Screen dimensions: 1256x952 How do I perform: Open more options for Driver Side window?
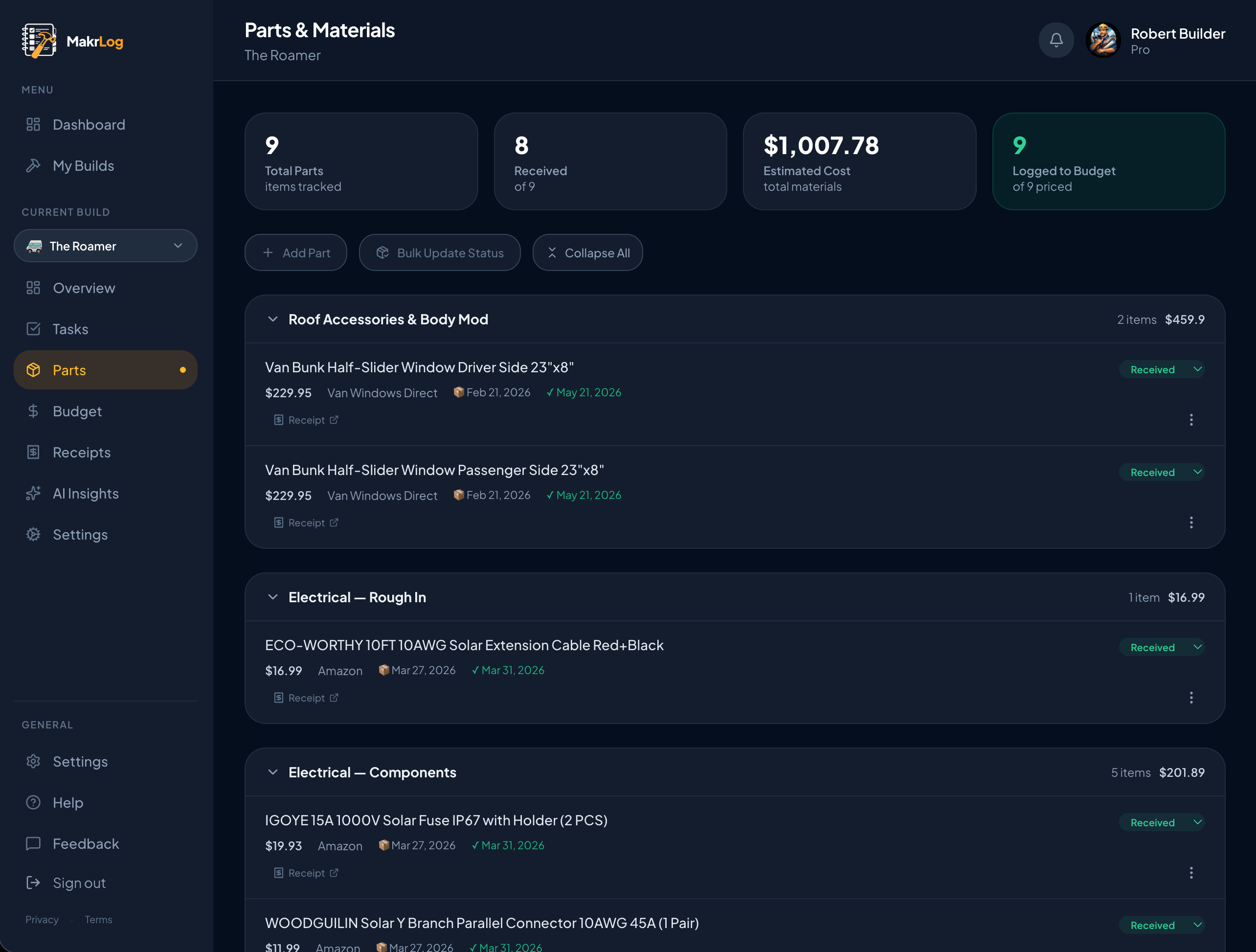[1191, 420]
